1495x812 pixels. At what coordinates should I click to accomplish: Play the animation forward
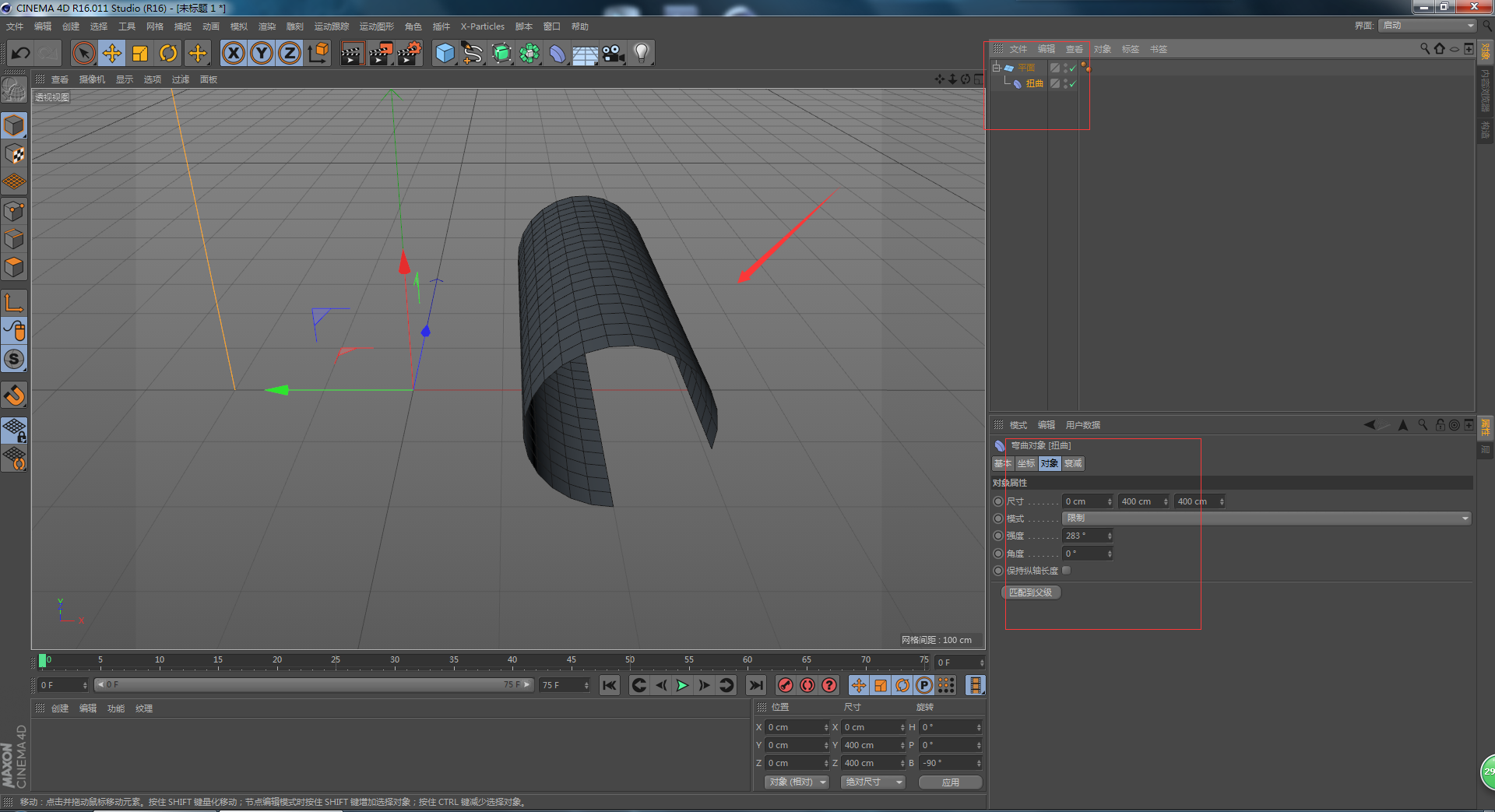(682, 685)
